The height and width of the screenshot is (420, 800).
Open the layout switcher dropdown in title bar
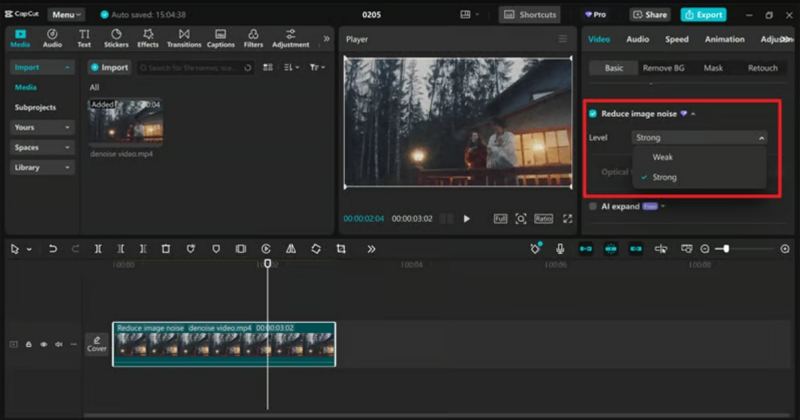coord(469,14)
